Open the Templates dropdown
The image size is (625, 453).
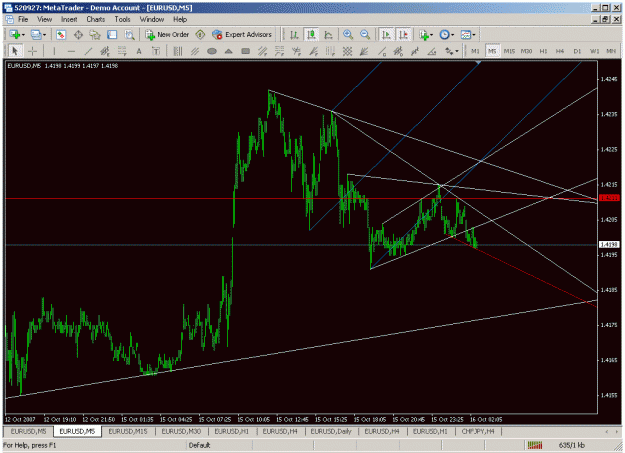(x=468, y=35)
